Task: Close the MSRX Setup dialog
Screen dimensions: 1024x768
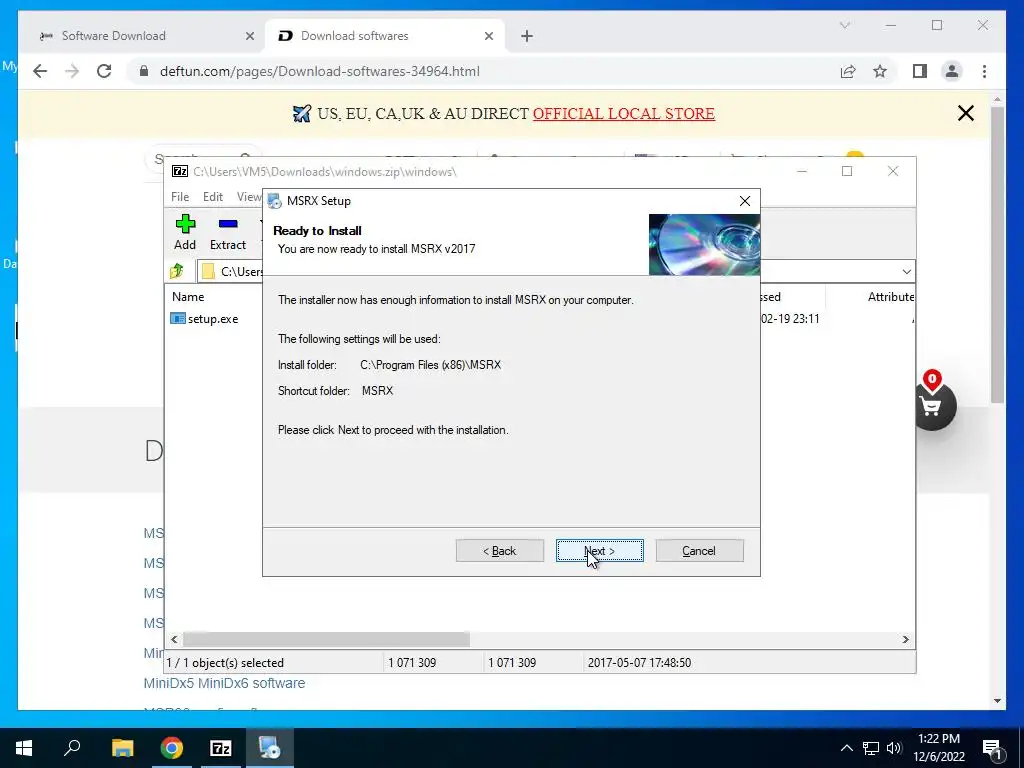Action: pos(744,201)
